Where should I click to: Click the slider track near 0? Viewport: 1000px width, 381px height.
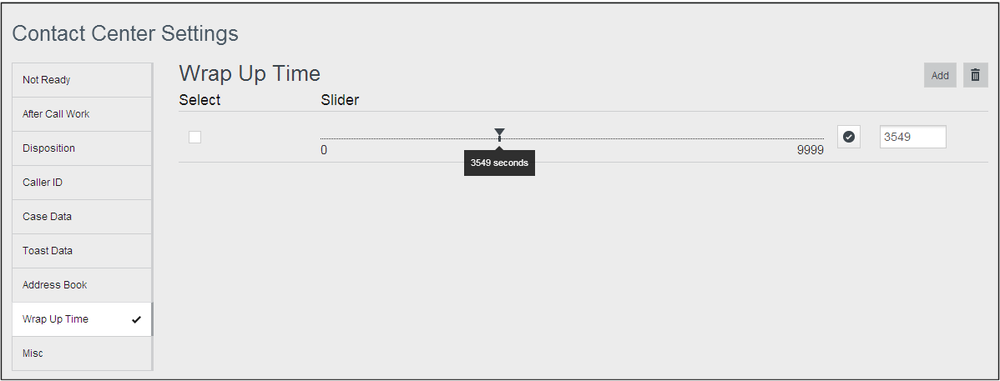click(328, 138)
